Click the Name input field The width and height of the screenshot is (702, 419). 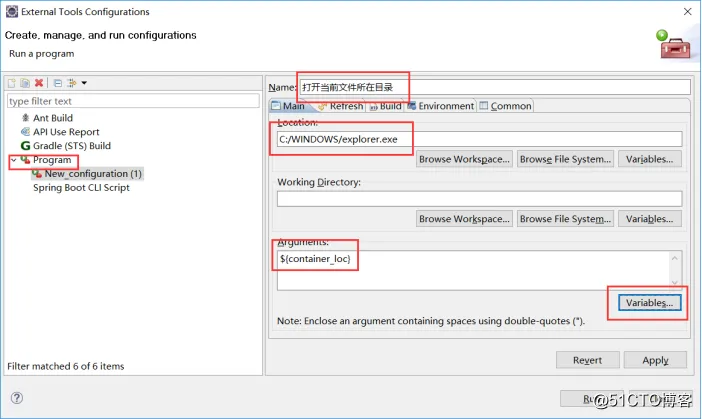pyautogui.click(x=495, y=87)
